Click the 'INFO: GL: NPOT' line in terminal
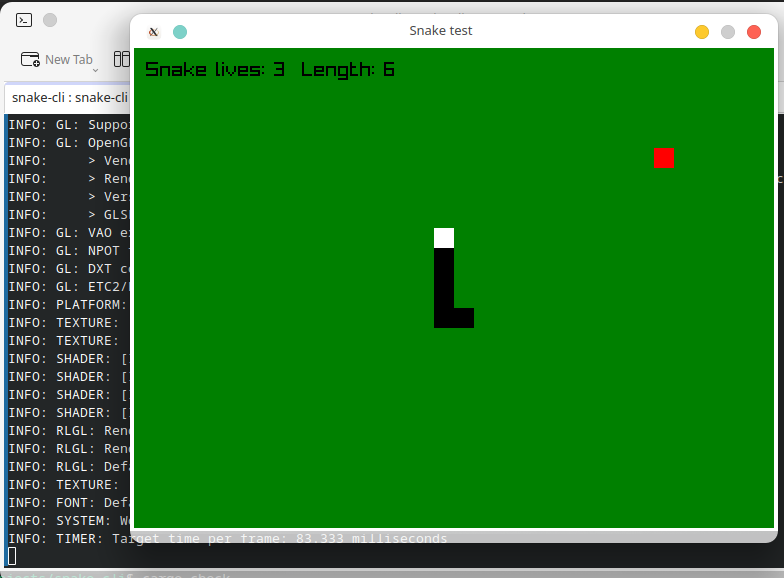 (69, 250)
